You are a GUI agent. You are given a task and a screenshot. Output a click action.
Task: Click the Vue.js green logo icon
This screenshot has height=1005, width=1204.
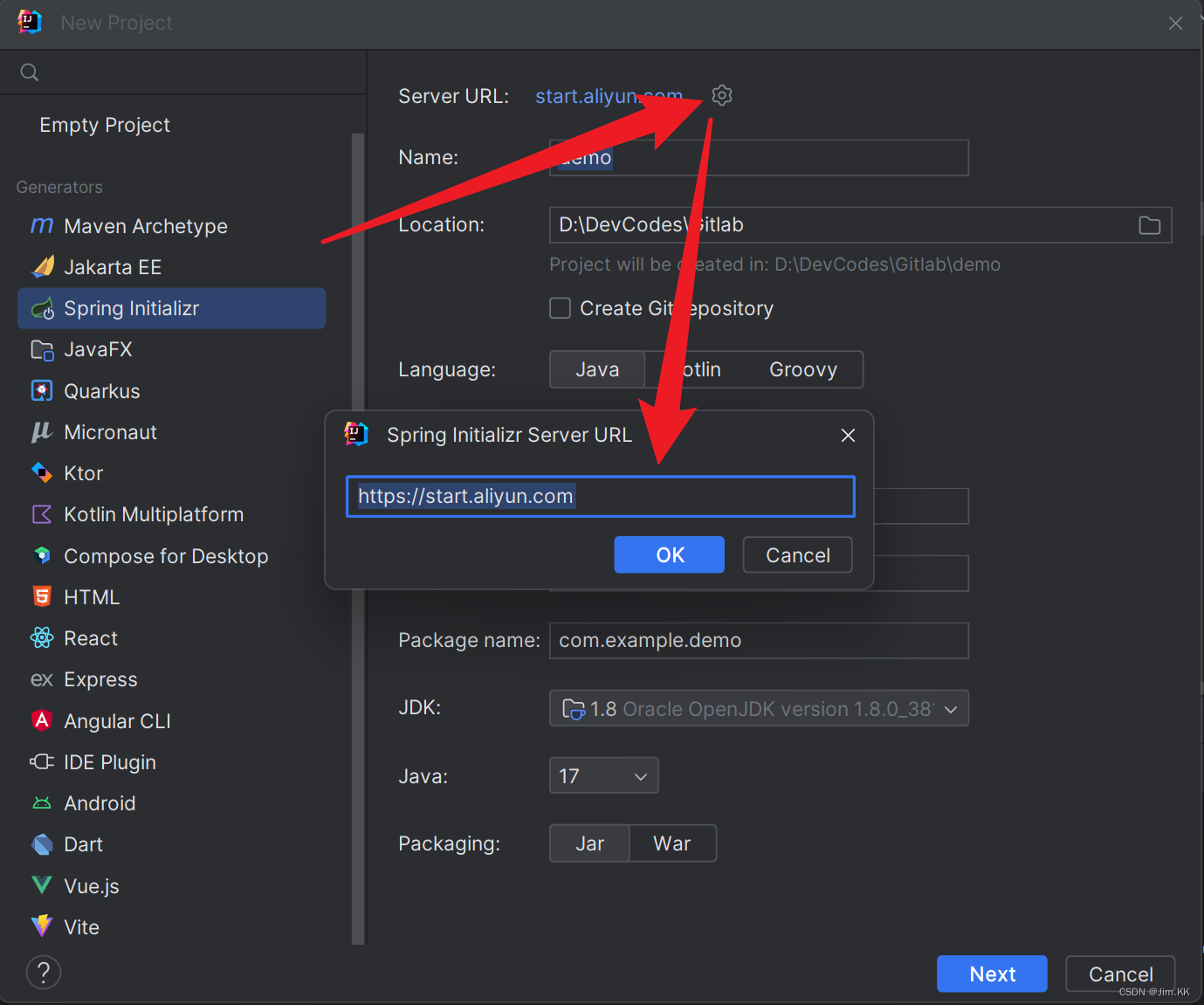[x=42, y=885]
